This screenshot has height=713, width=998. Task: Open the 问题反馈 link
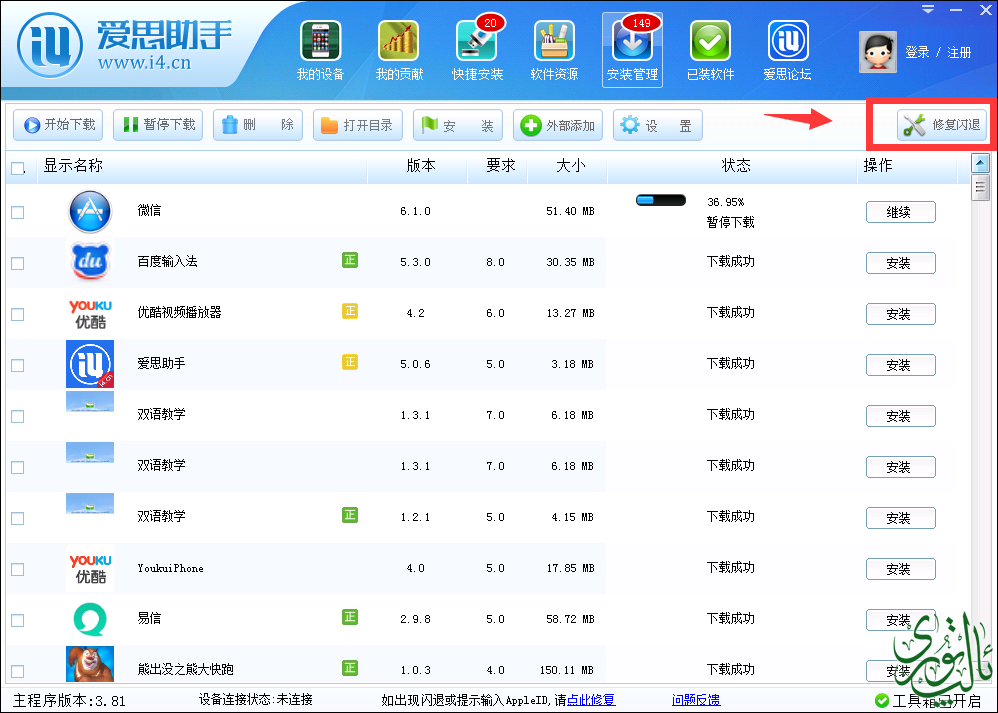point(696,700)
